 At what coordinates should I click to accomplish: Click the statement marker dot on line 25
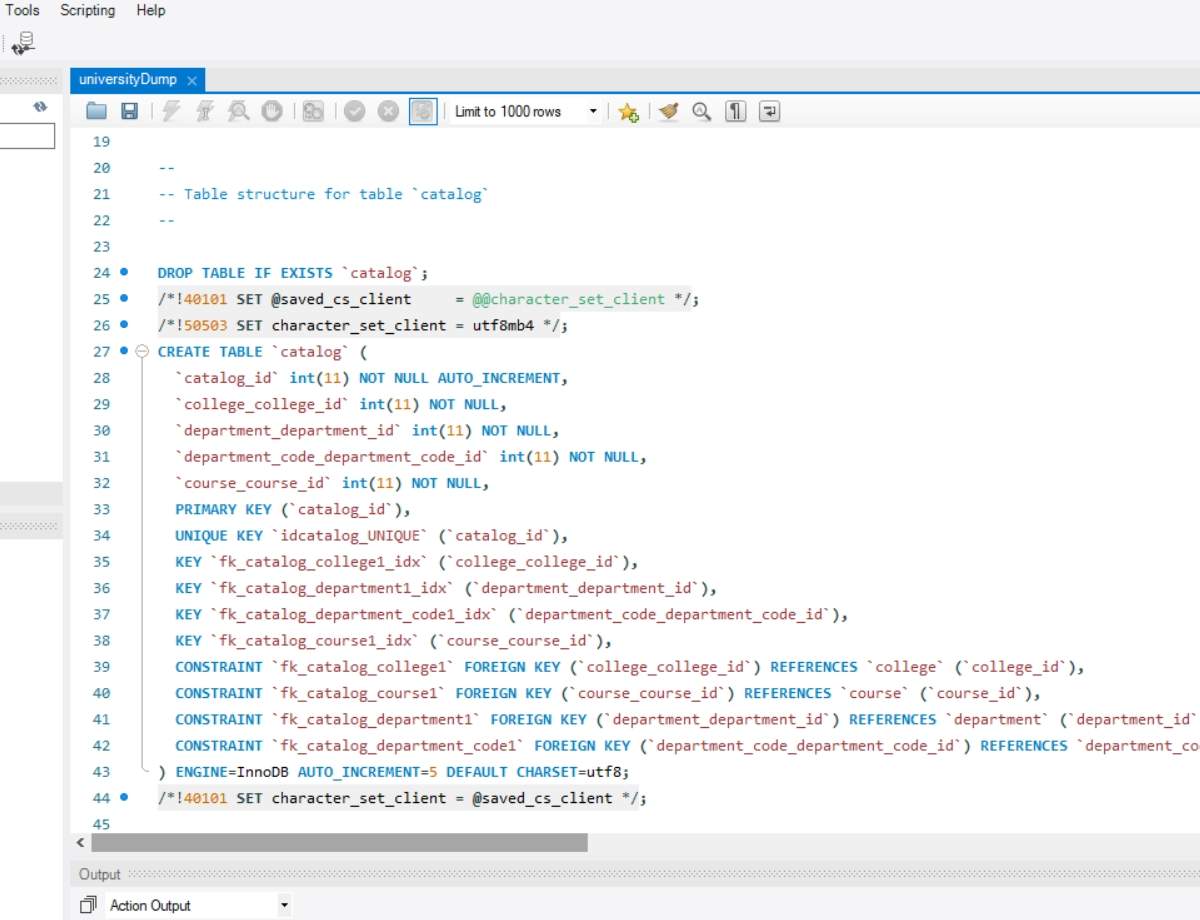[124, 298]
